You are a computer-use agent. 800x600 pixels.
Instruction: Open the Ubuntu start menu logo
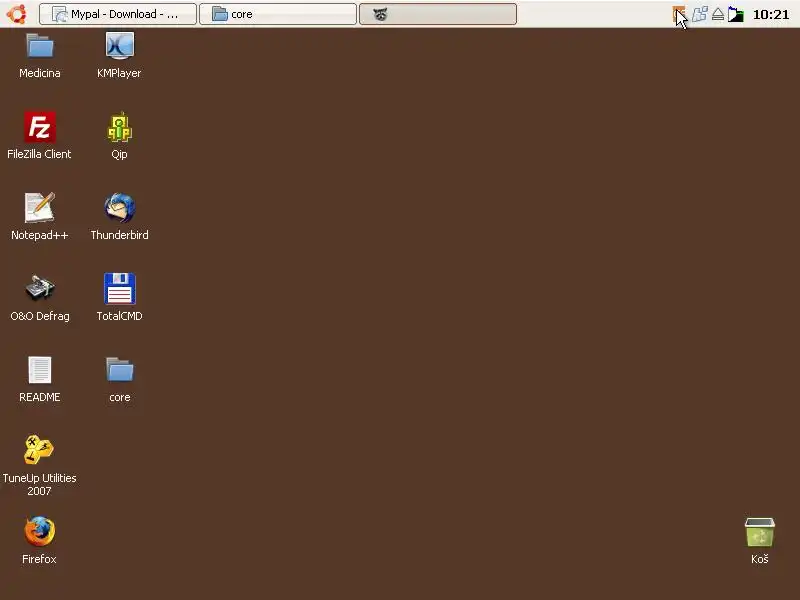coord(16,14)
